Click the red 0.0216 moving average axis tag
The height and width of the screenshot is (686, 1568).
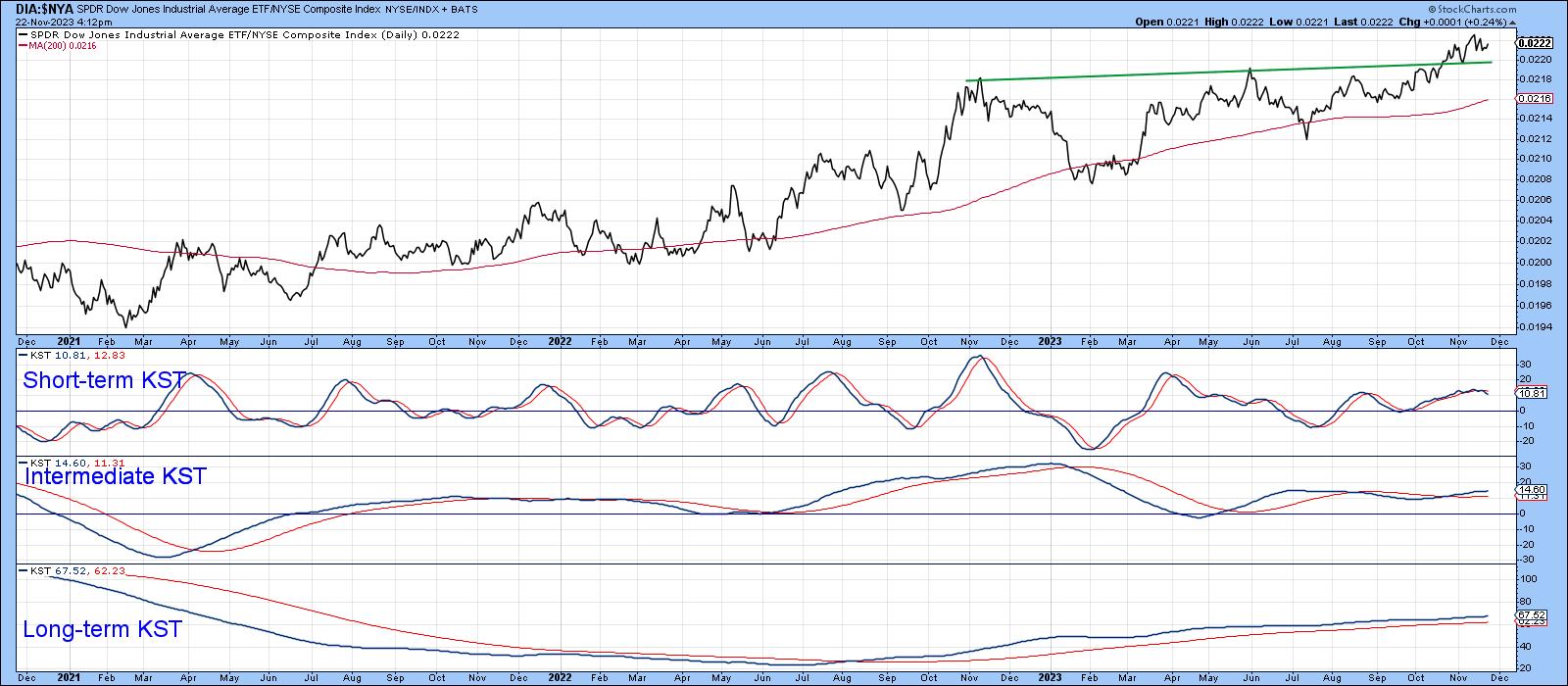pos(1532,99)
